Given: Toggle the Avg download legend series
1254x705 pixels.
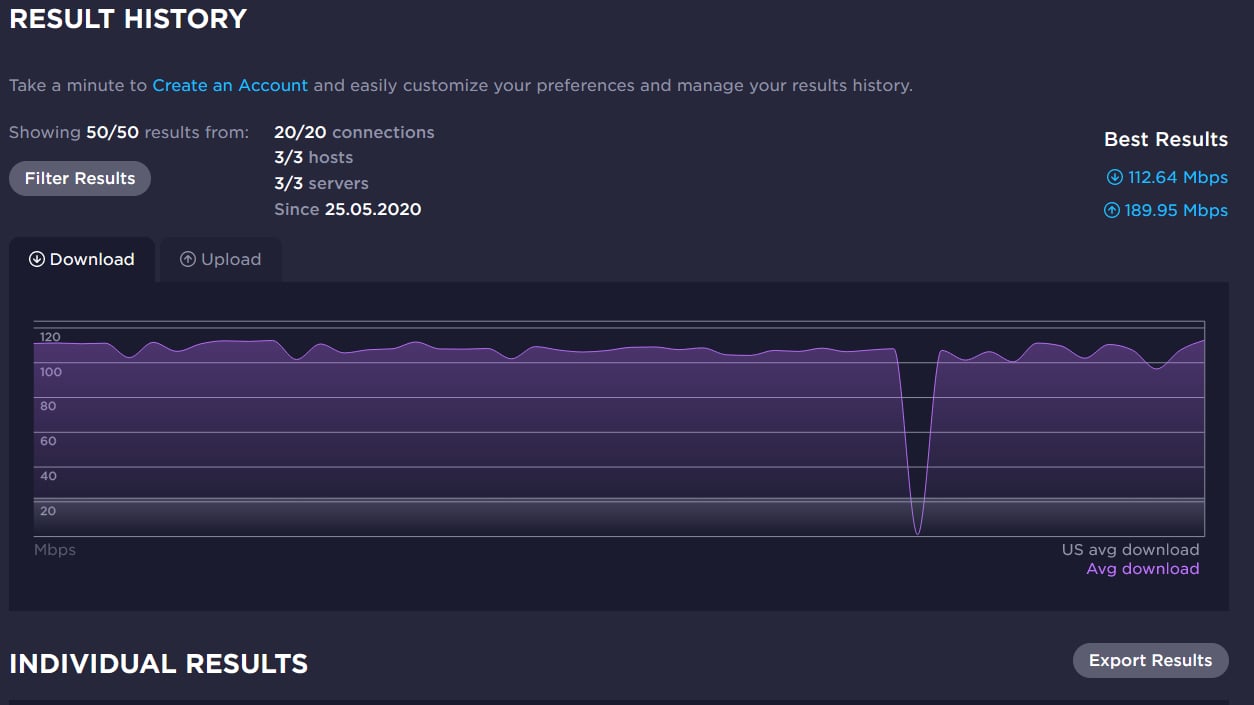Looking at the screenshot, I should (x=1142, y=569).
